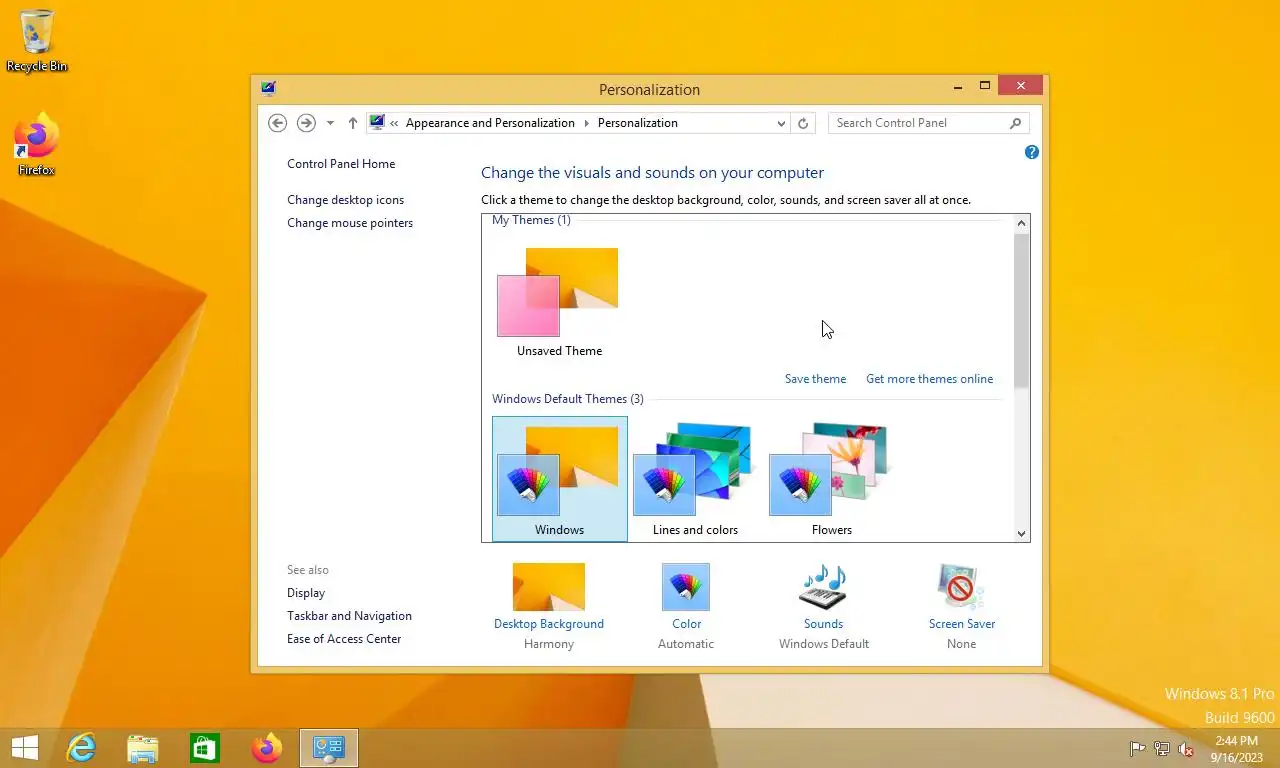The height and width of the screenshot is (768, 1280).
Task: Open the Color settings icon
Action: coord(686,587)
